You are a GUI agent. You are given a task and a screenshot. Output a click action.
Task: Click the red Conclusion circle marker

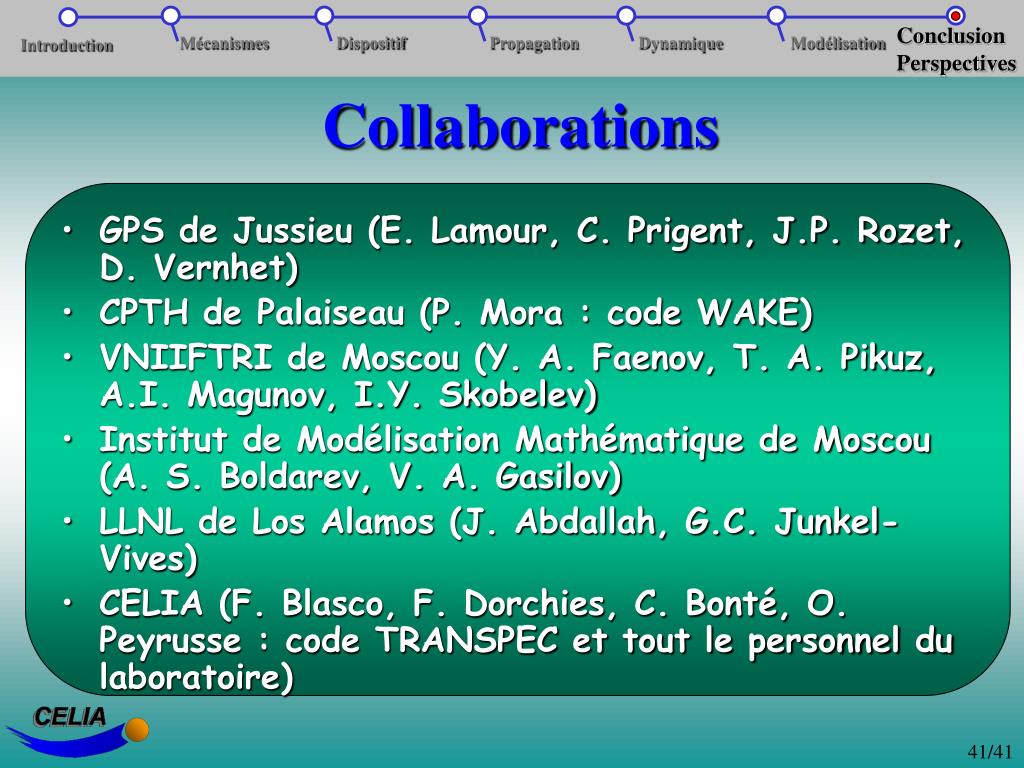tap(955, 15)
